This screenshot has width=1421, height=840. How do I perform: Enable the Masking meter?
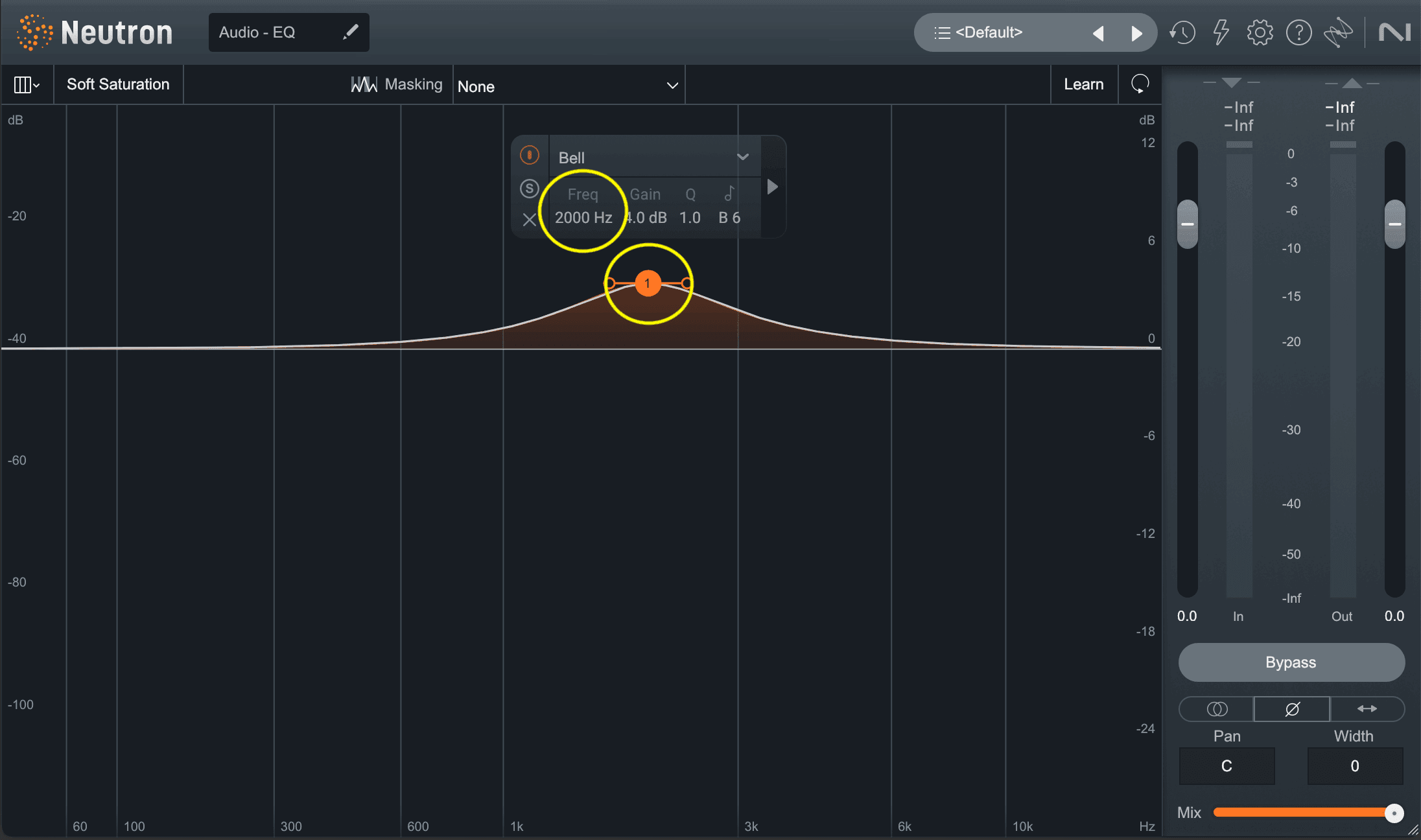tap(396, 84)
